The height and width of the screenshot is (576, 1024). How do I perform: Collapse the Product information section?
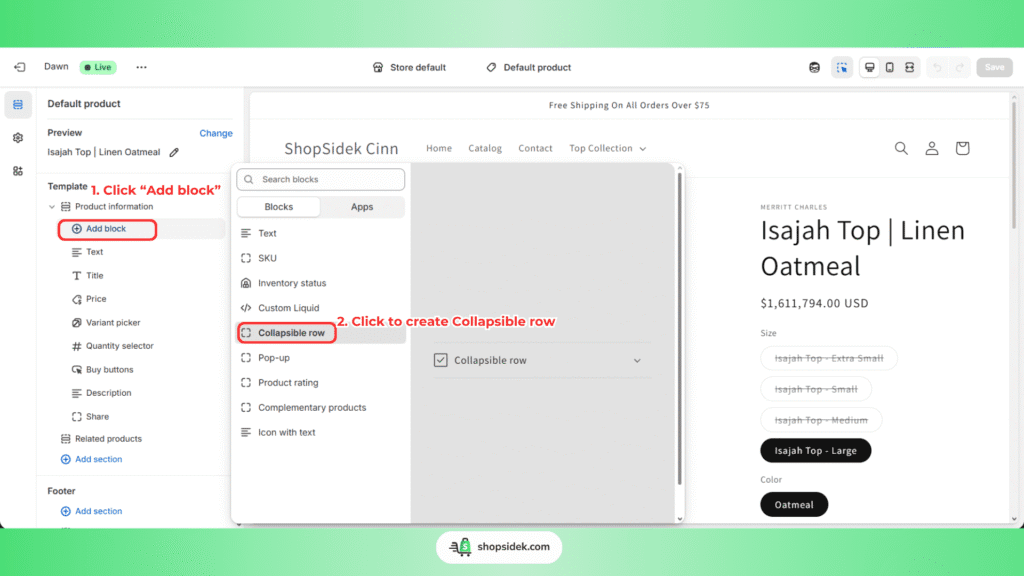pos(52,207)
